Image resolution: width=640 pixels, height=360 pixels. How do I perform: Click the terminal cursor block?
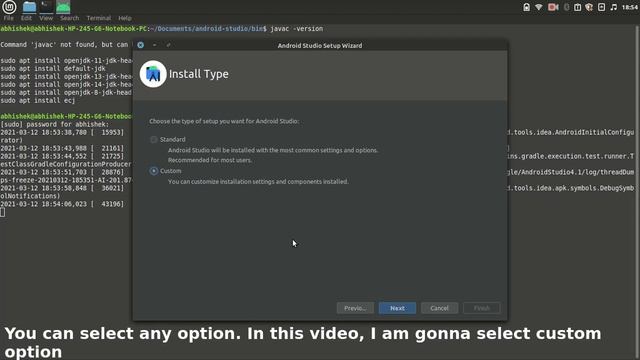2,212
